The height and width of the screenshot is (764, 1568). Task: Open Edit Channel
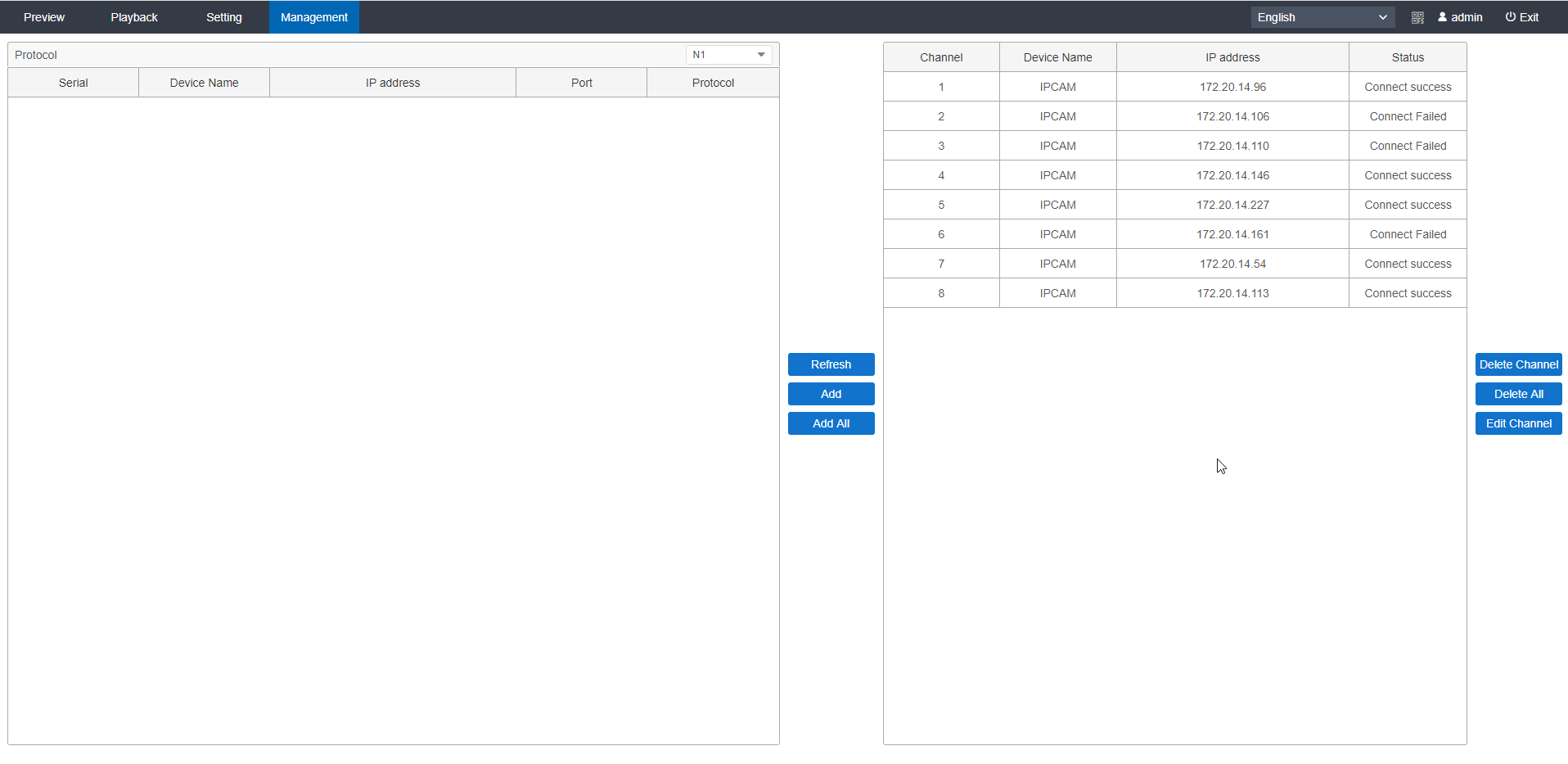point(1518,423)
